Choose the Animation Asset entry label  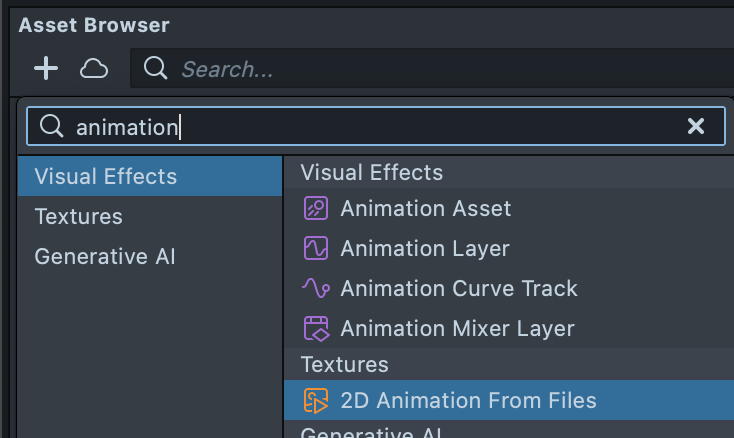(x=425, y=208)
